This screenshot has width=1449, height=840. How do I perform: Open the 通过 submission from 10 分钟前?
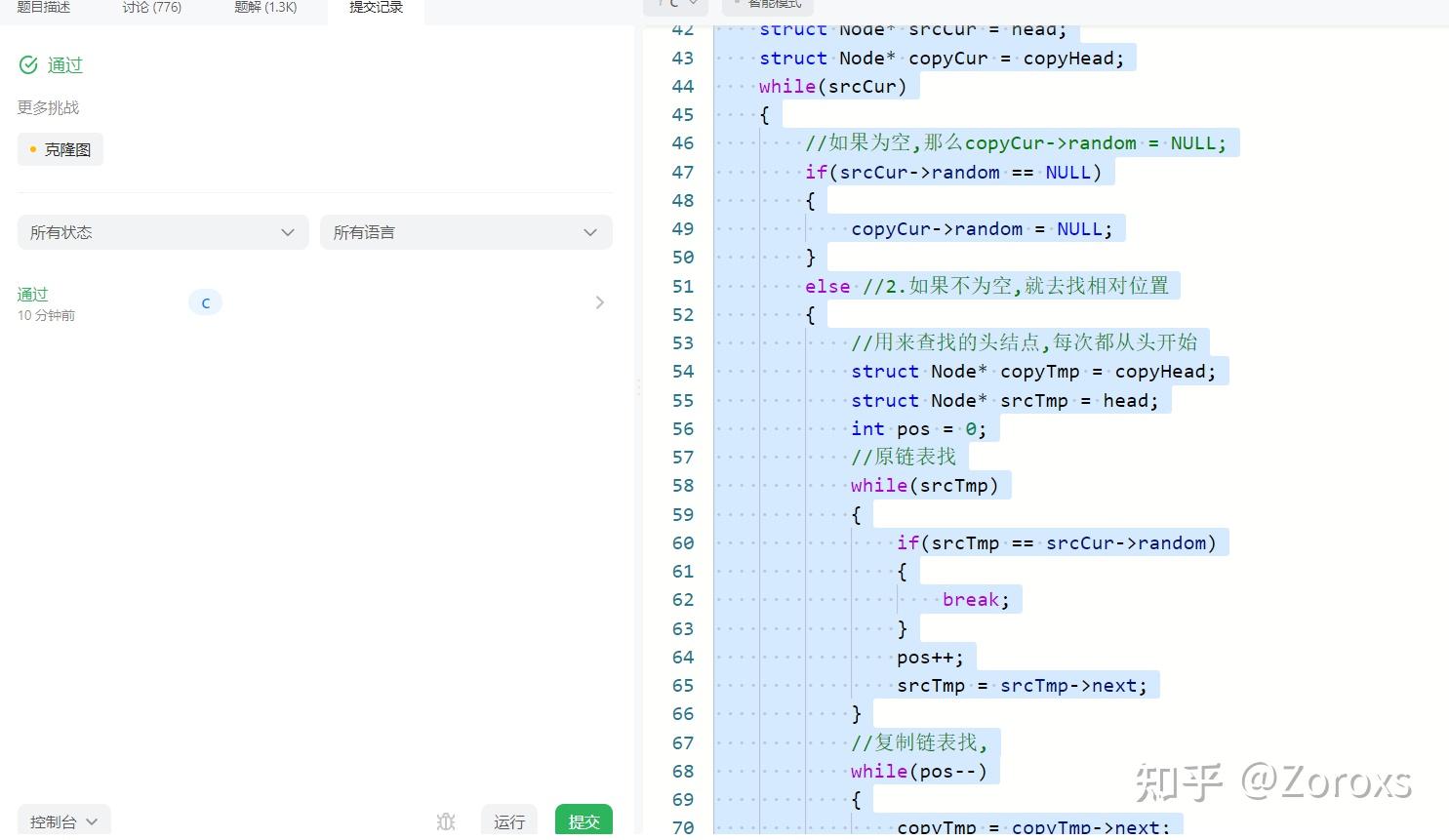coord(32,294)
